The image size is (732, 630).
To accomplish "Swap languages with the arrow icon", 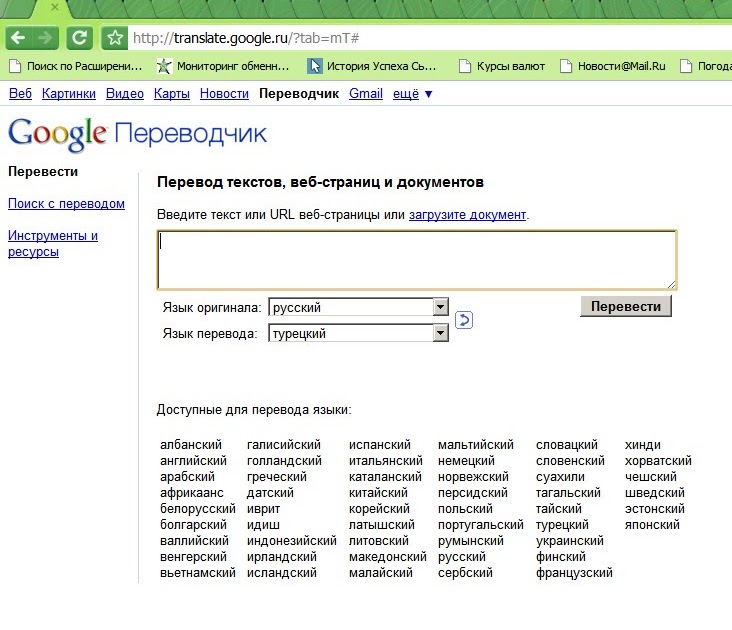I will click(463, 320).
